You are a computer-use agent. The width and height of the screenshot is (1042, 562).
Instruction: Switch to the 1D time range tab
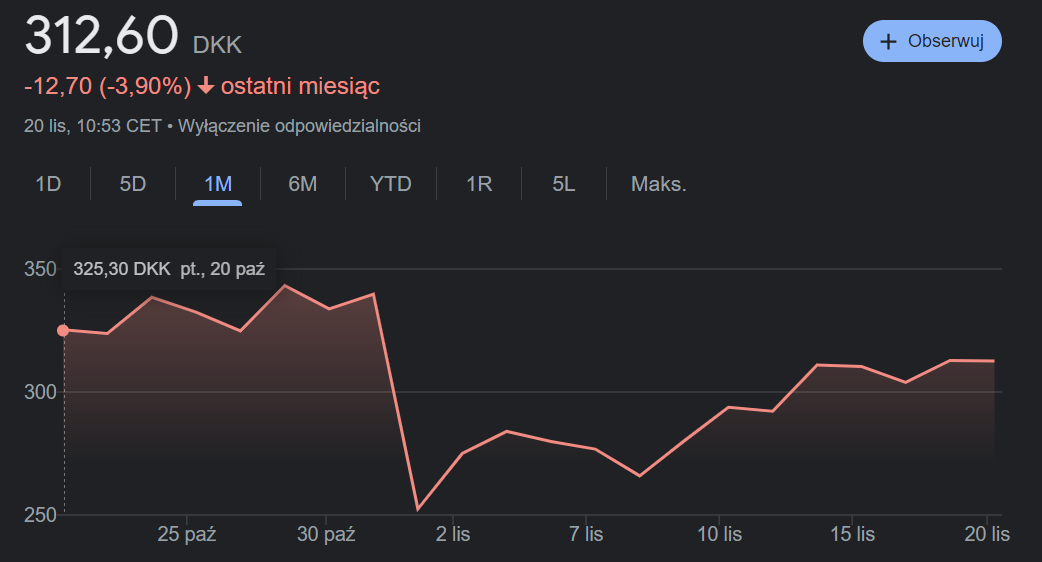point(48,184)
